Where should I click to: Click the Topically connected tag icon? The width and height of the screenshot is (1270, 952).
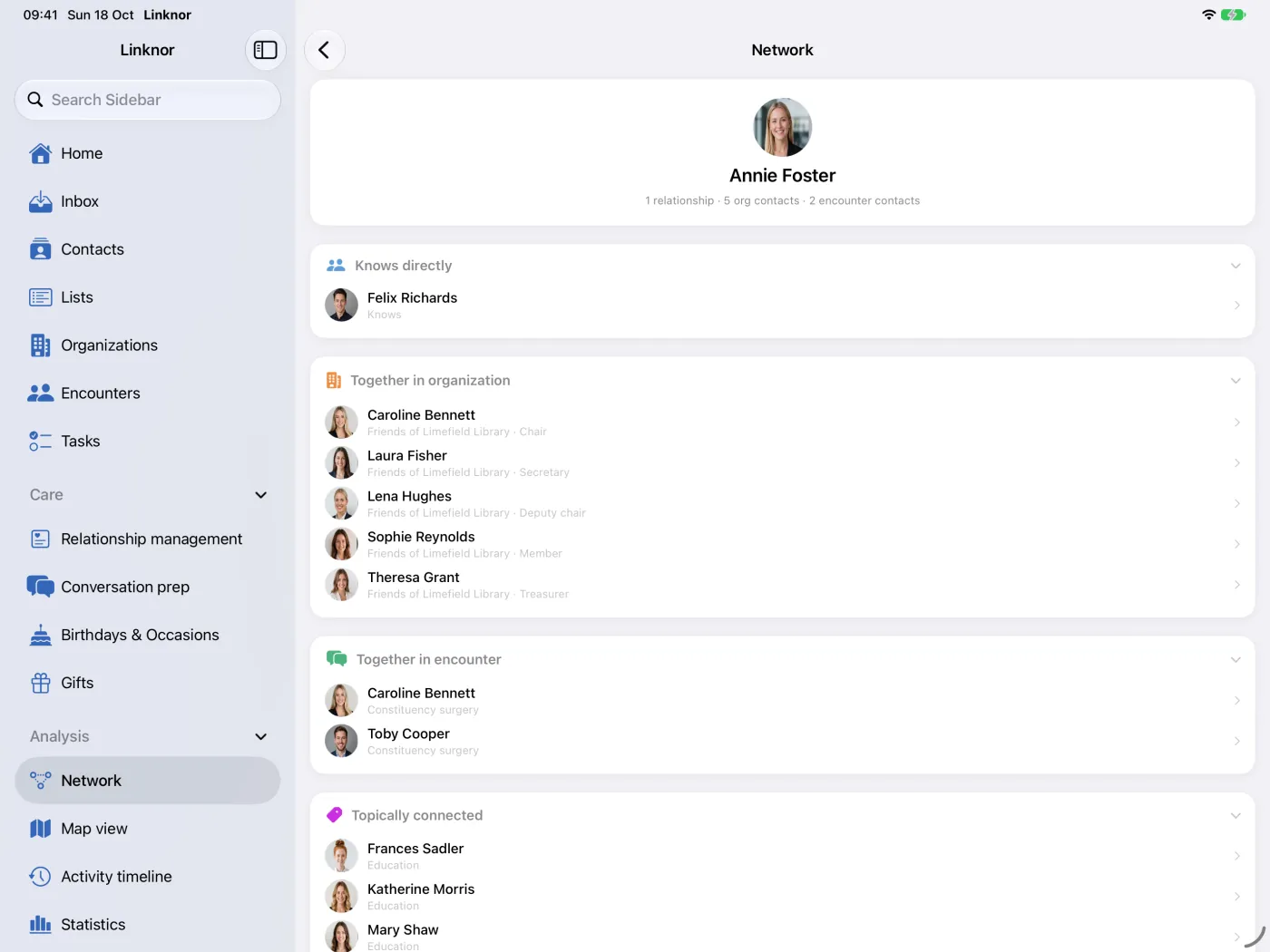pyautogui.click(x=335, y=815)
